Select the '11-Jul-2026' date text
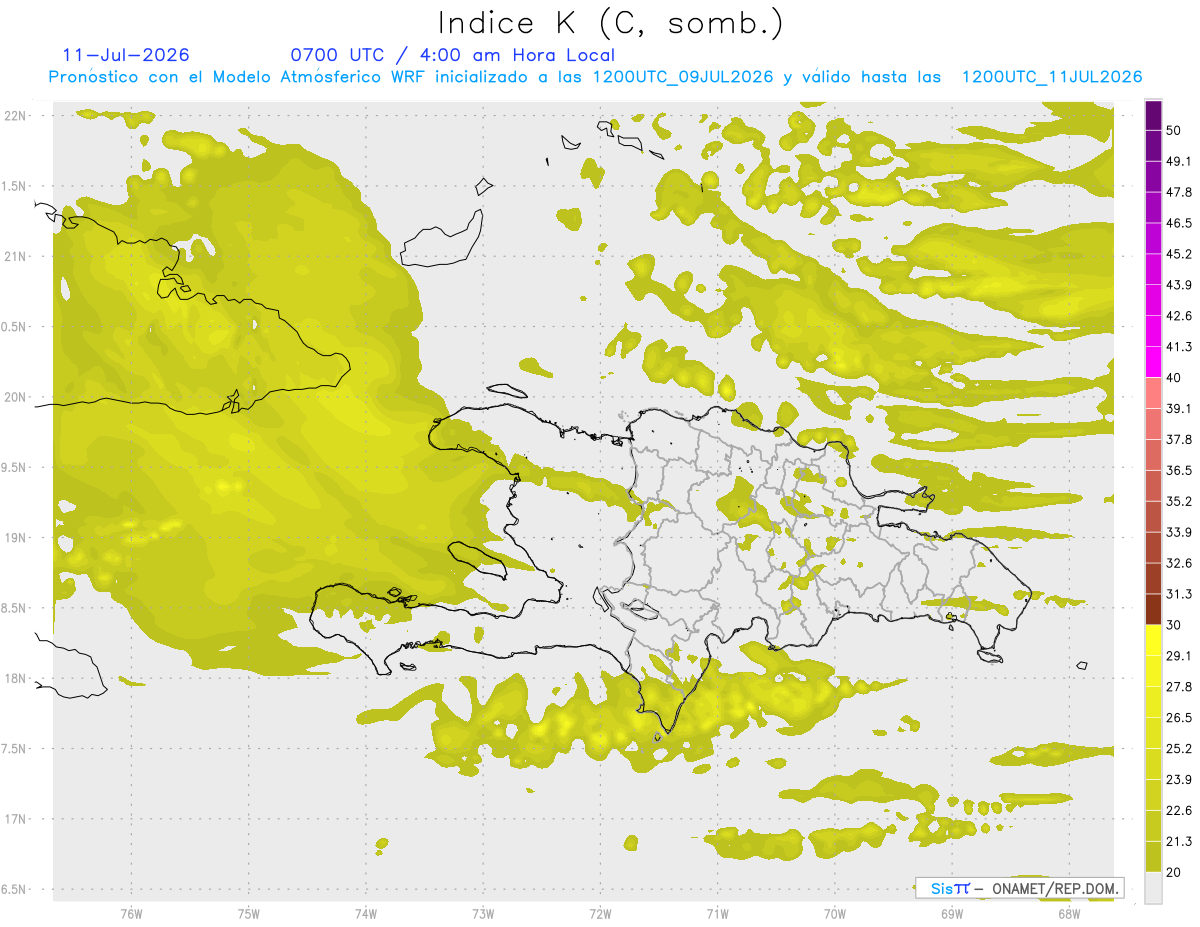 (x=126, y=55)
